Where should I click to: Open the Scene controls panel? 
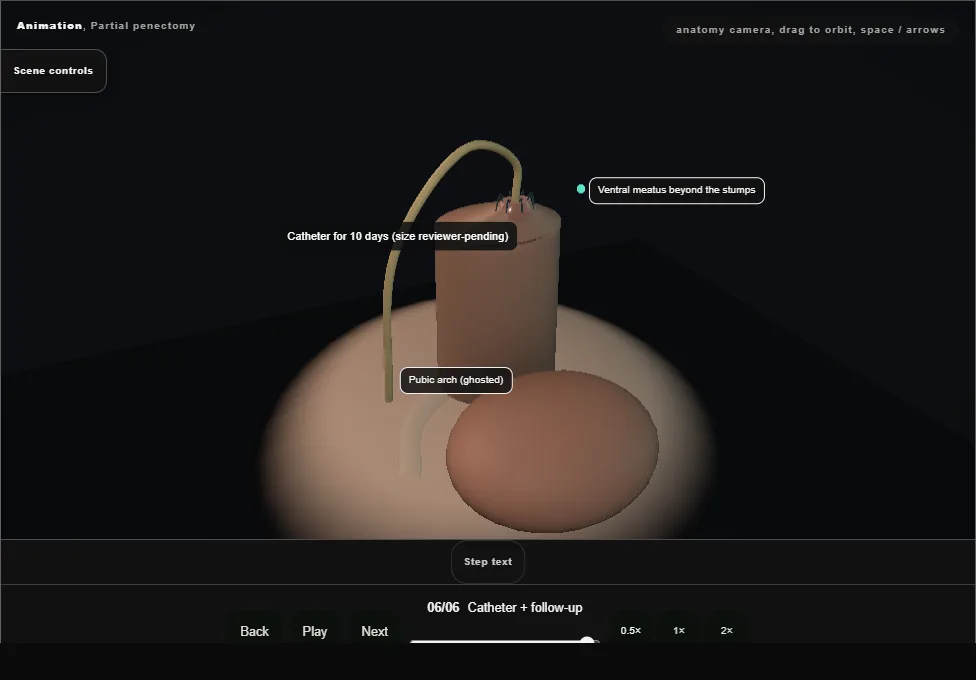(54, 71)
